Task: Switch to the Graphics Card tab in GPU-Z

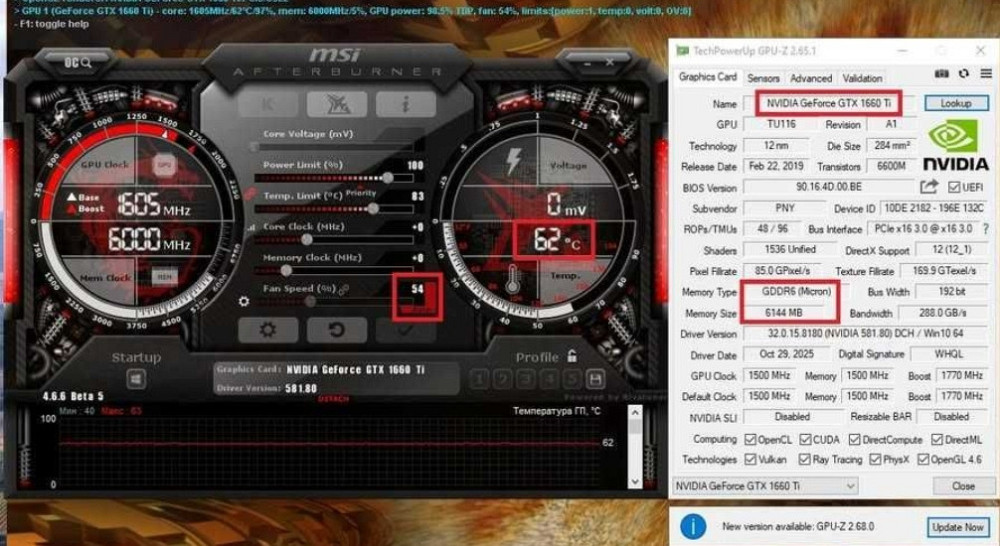Action: [707, 77]
